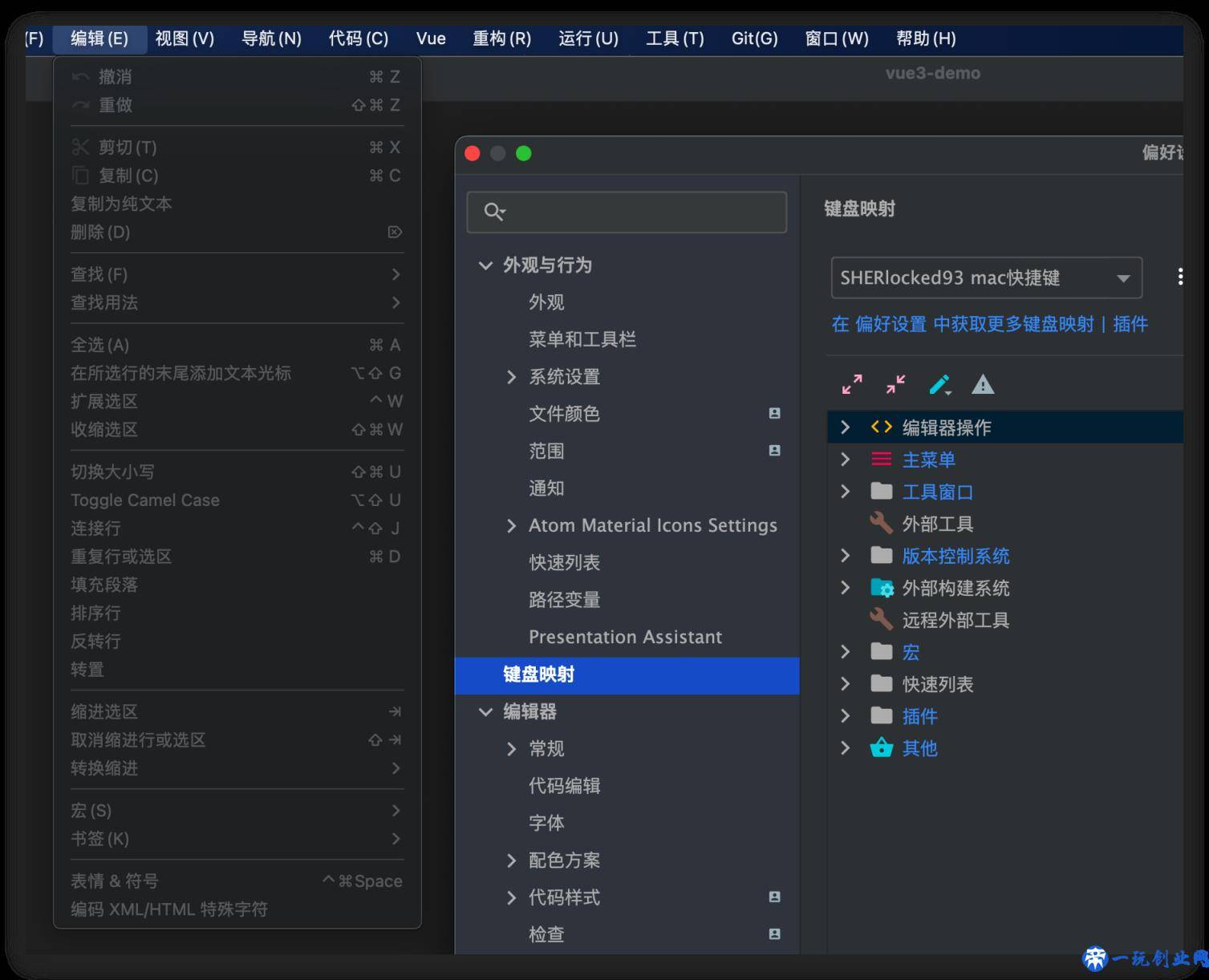This screenshot has width=1209, height=980.
Task: Focus the settings search input field
Action: coord(627,212)
